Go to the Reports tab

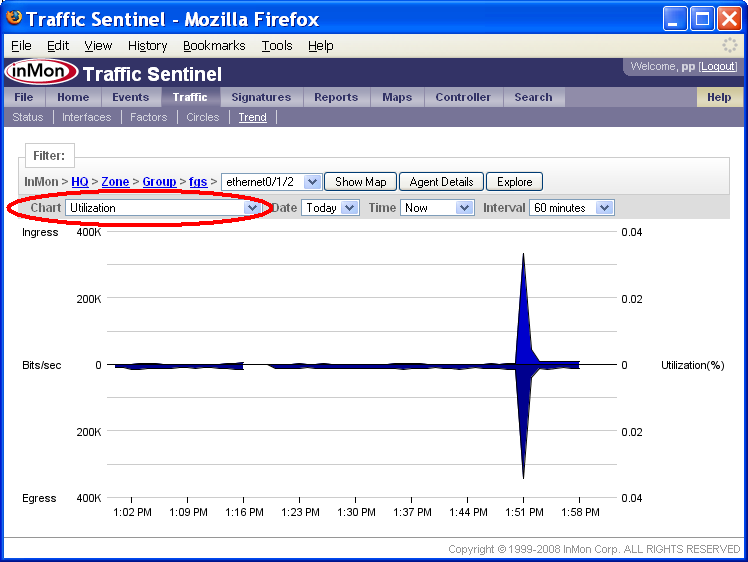336,98
